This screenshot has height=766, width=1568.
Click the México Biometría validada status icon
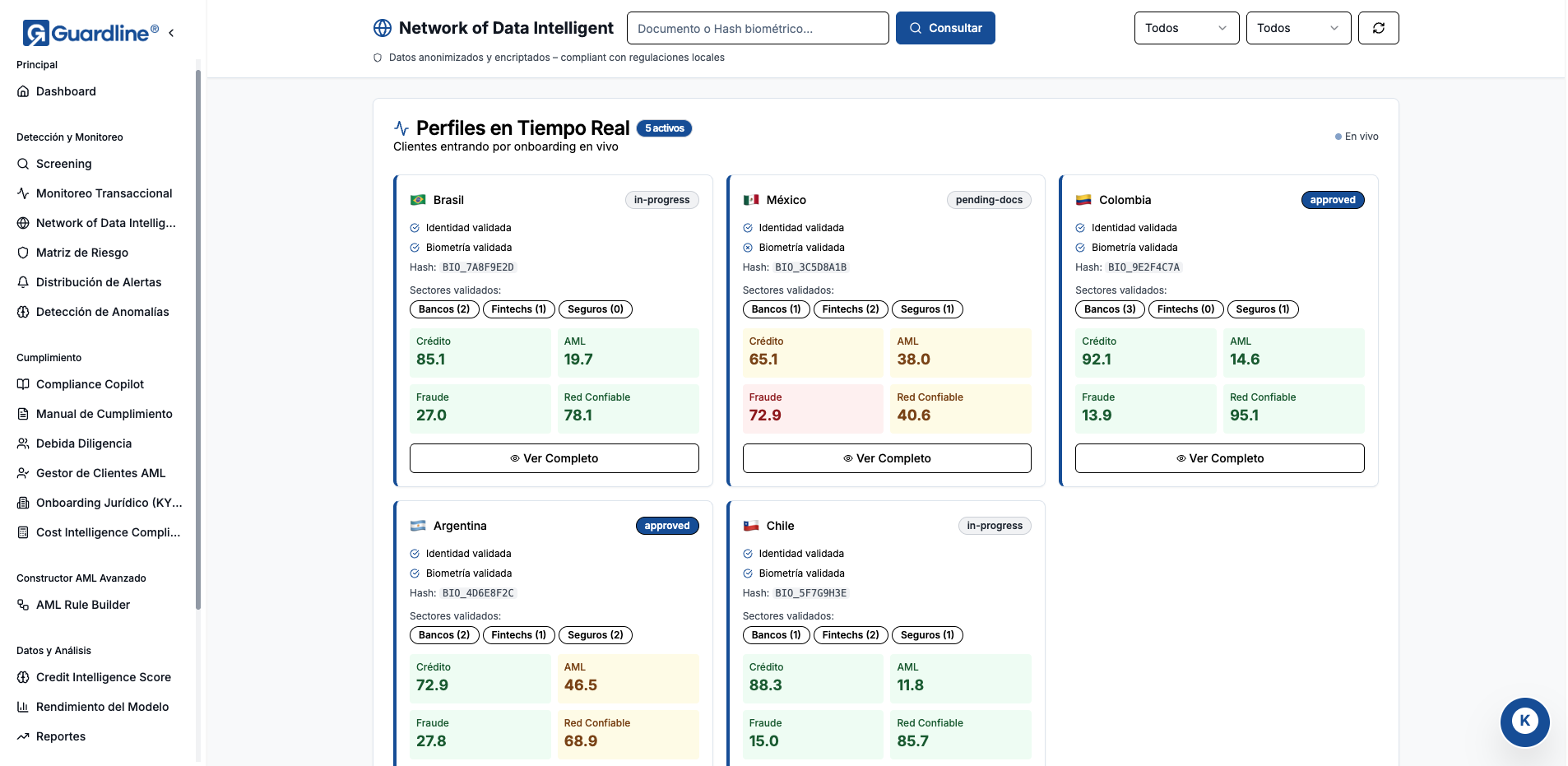click(748, 248)
